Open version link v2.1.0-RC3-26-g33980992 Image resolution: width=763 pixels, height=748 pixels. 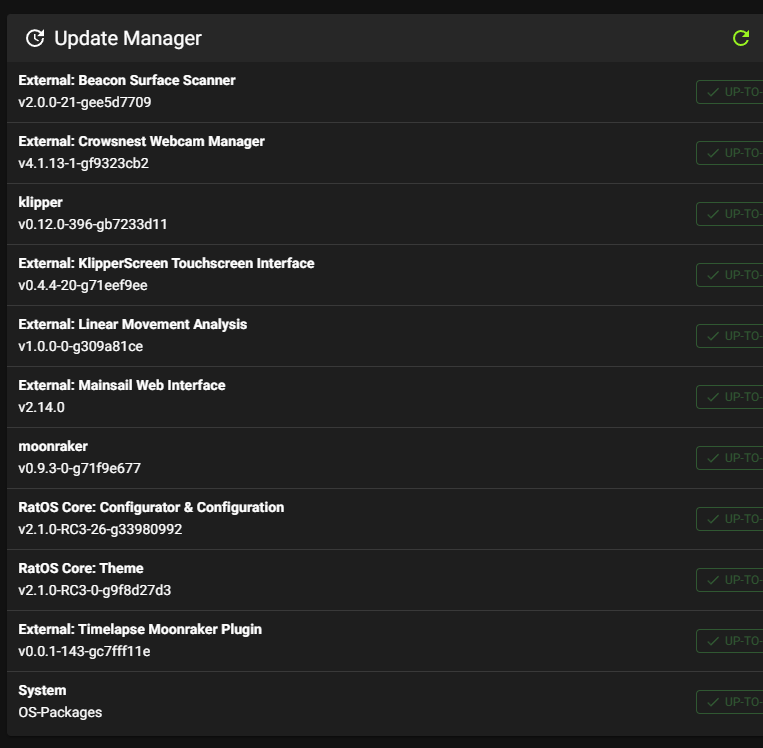pos(100,529)
